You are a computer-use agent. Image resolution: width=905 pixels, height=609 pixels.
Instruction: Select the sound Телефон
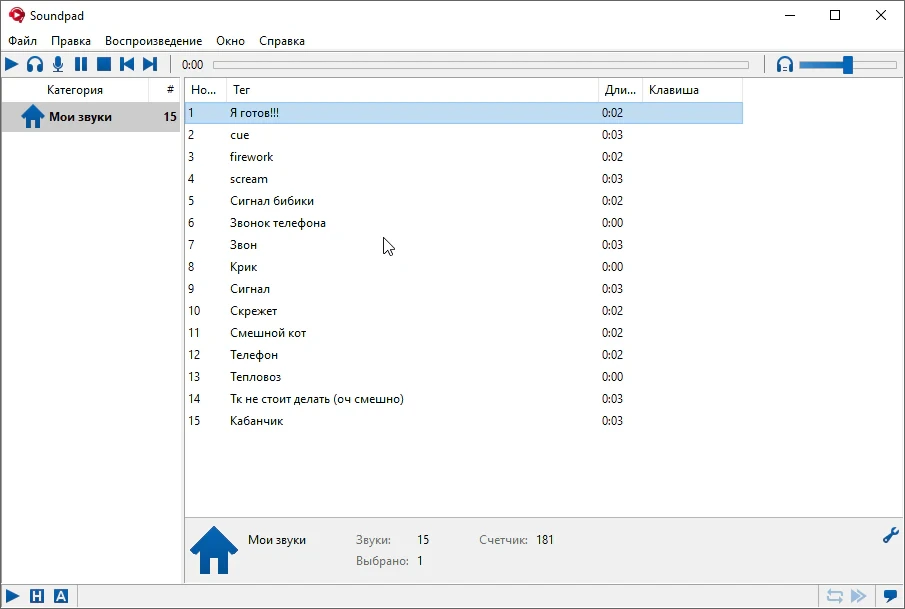tap(463, 354)
